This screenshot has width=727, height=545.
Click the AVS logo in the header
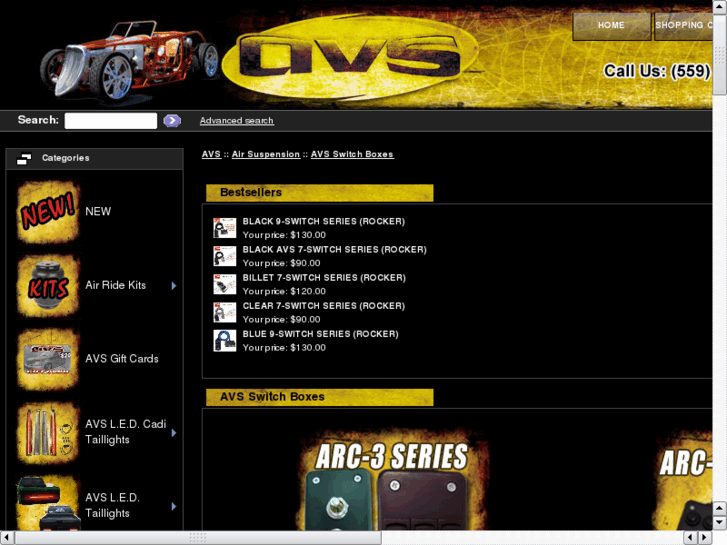pos(350,57)
